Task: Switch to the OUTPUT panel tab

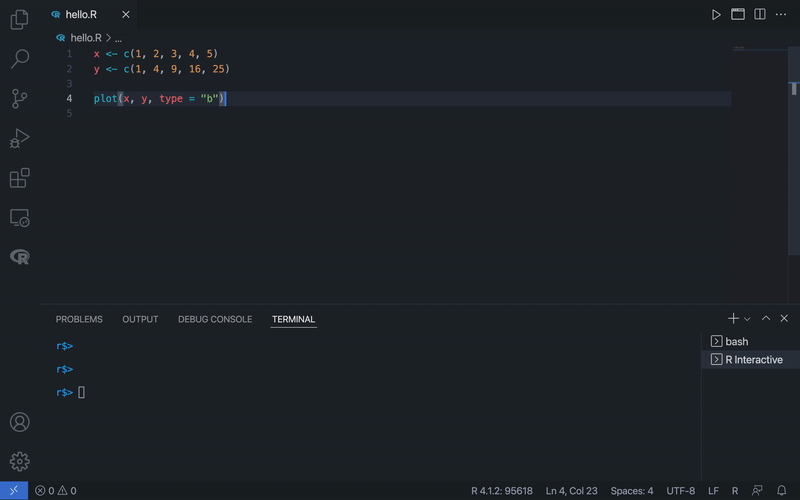Action: pyautogui.click(x=140, y=319)
